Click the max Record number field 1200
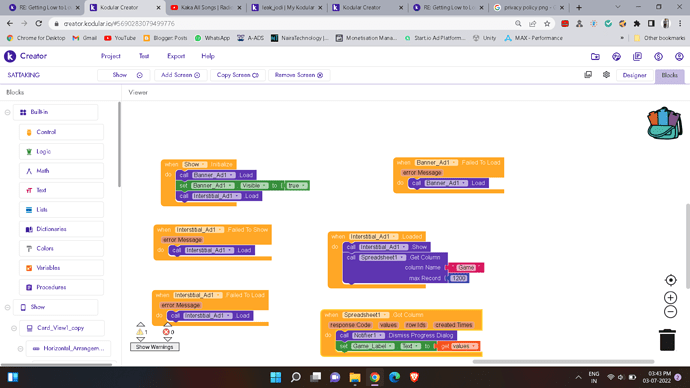 pyautogui.click(x=459, y=278)
